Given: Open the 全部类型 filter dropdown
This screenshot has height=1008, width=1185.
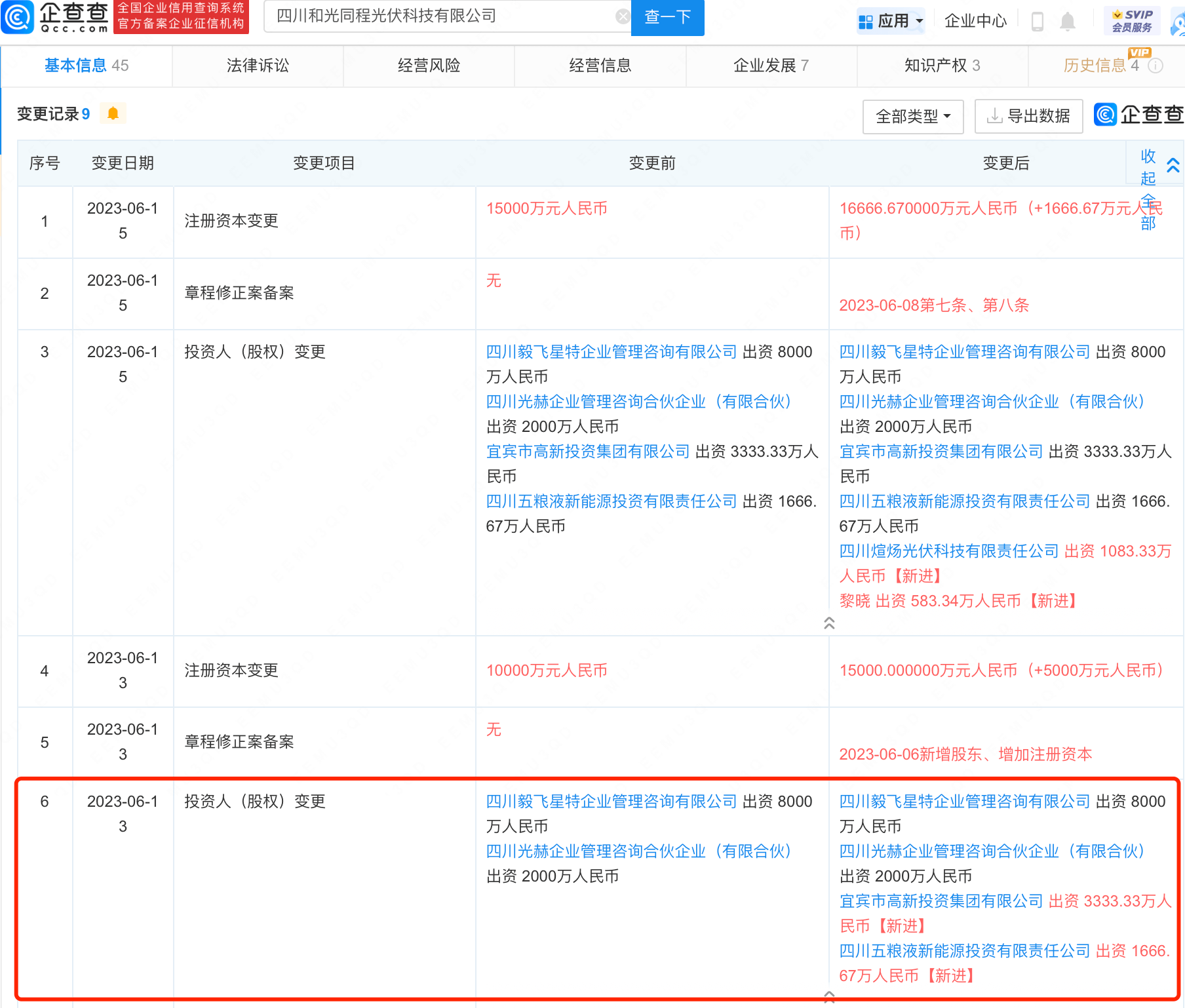Looking at the screenshot, I should coord(913,117).
